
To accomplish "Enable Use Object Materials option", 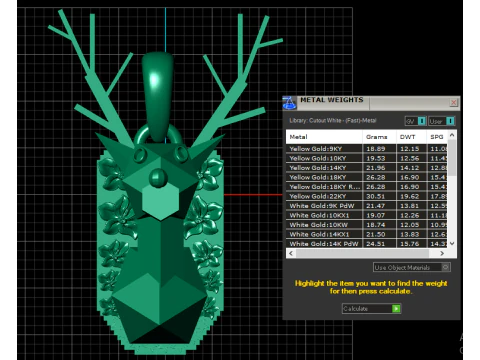I will (412, 267).
